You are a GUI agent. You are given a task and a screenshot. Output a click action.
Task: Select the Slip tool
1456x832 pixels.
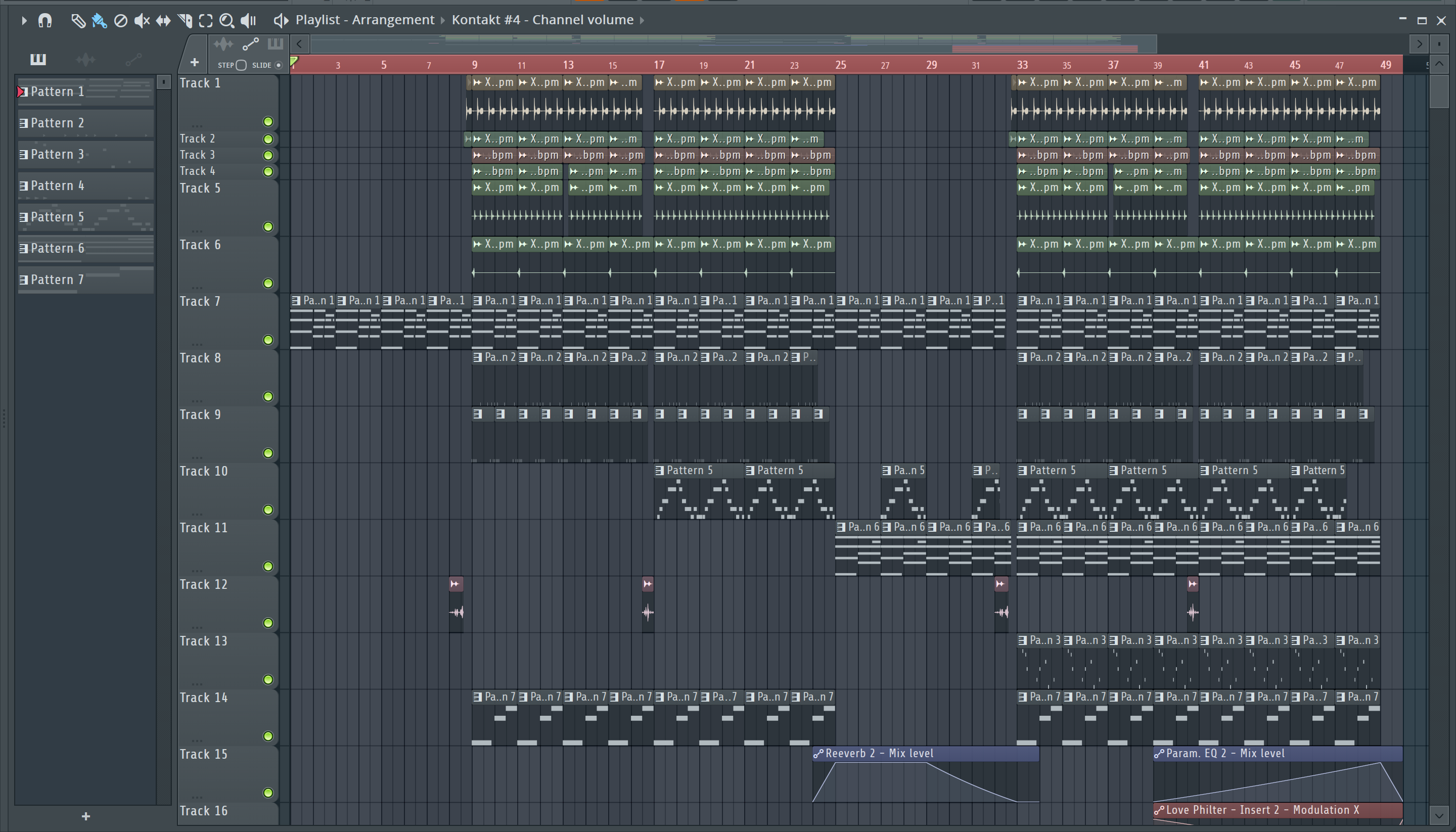click(x=163, y=21)
